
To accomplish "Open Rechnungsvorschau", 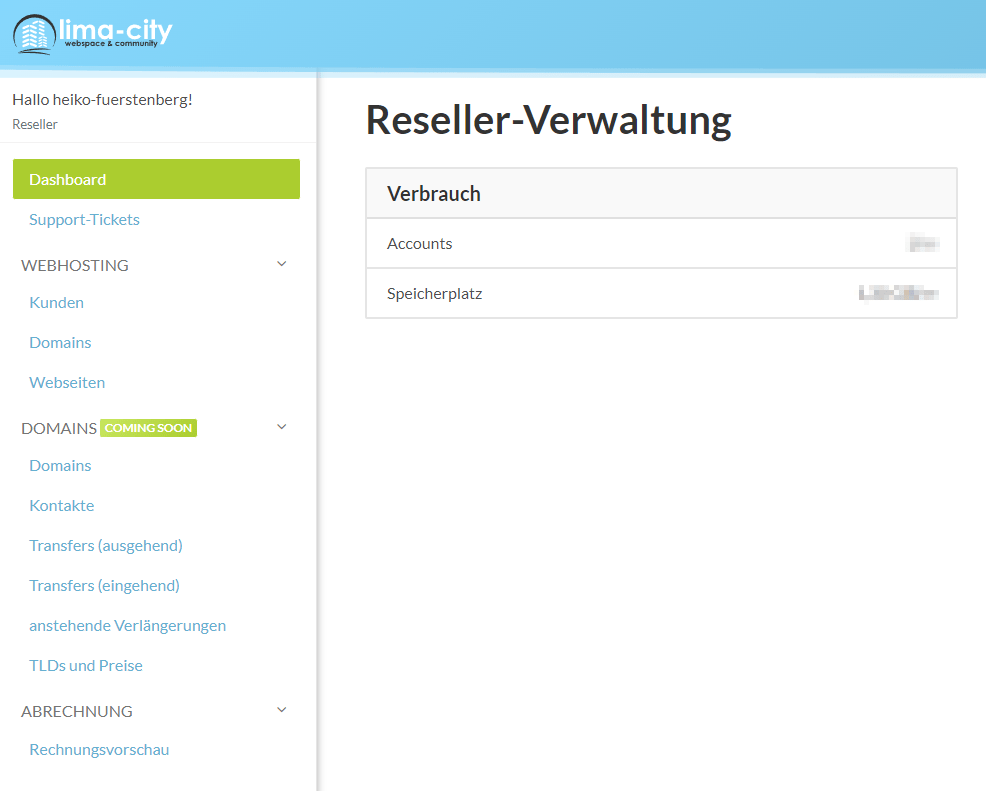I will coord(99,749).
